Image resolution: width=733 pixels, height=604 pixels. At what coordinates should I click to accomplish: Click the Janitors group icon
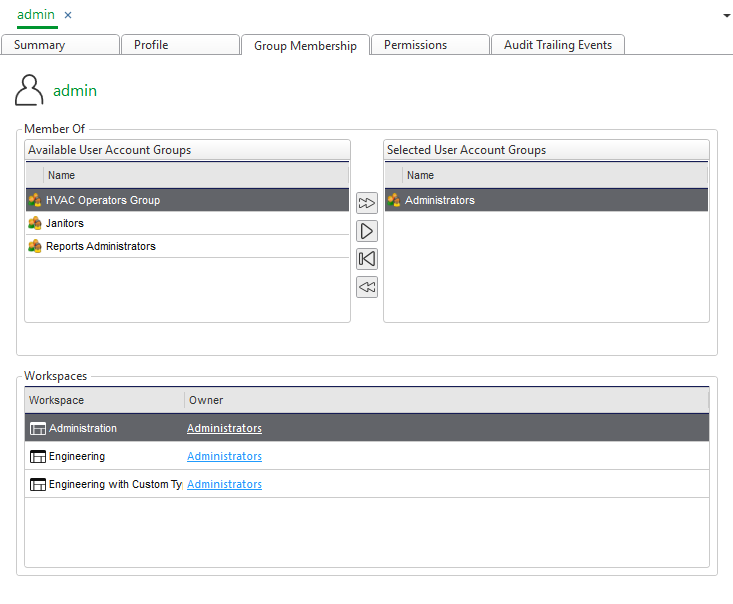(35, 223)
